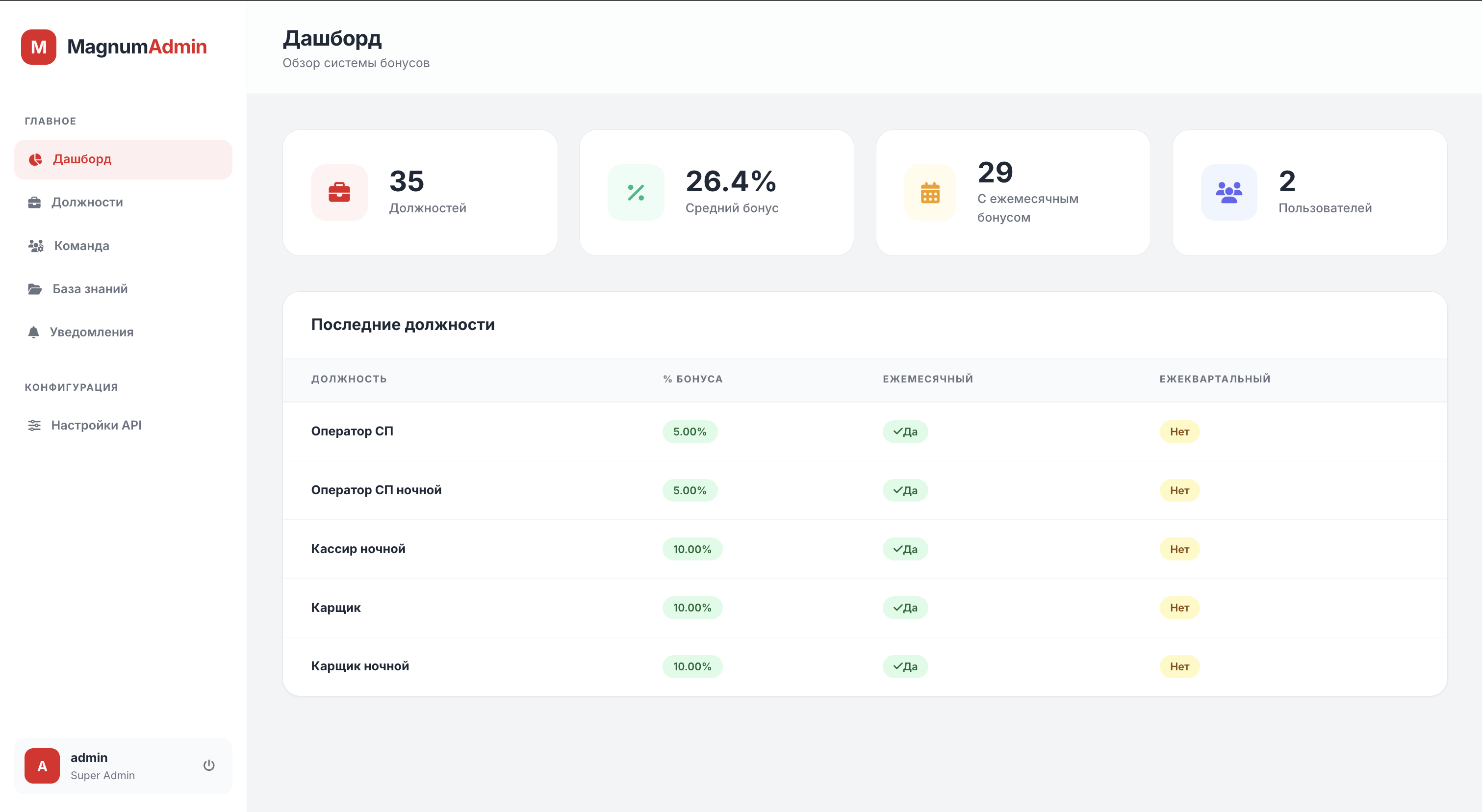Viewport: 1482px width, 812px height.
Task: Open the Должности menu item
Action: pyautogui.click(x=123, y=203)
